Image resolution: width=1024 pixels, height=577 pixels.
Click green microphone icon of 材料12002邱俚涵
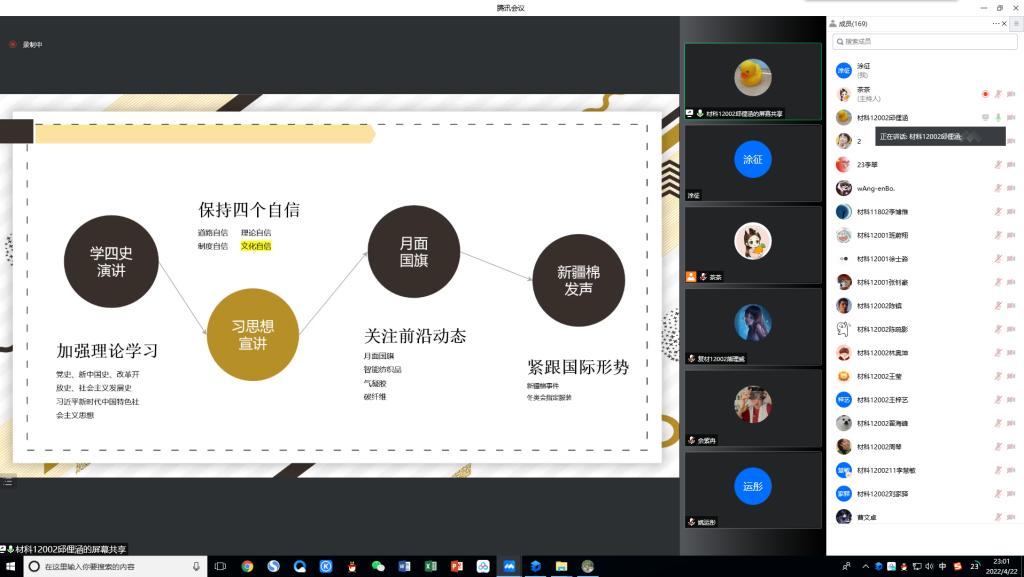(x=997, y=117)
